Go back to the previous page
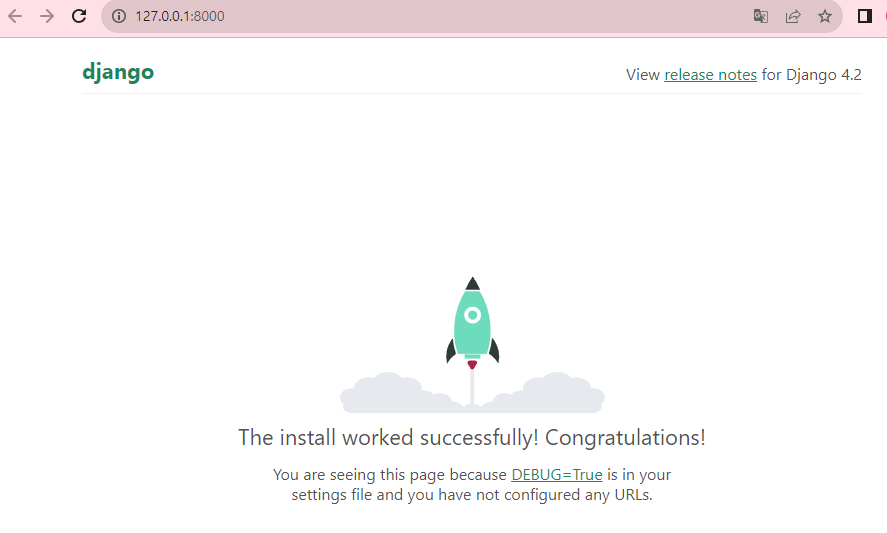This screenshot has height=533, width=887. click(x=15, y=16)
